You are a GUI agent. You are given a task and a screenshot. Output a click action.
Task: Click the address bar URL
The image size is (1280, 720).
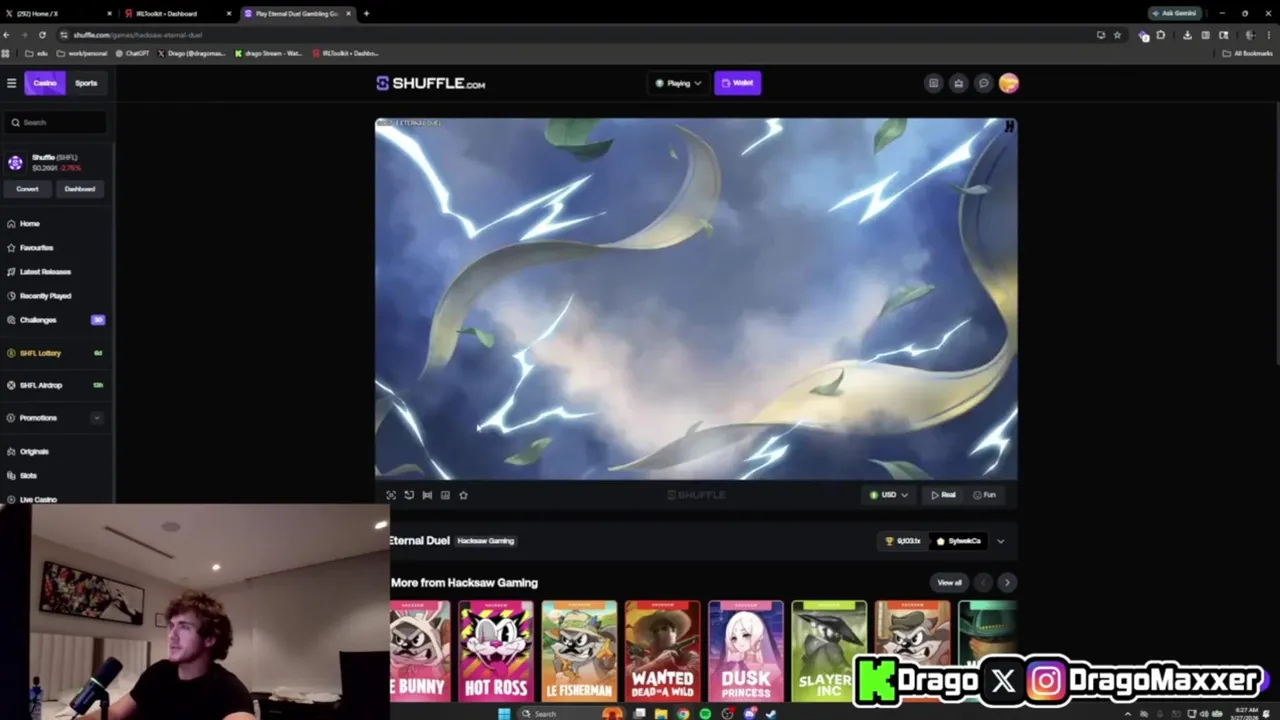click(137, 35)
